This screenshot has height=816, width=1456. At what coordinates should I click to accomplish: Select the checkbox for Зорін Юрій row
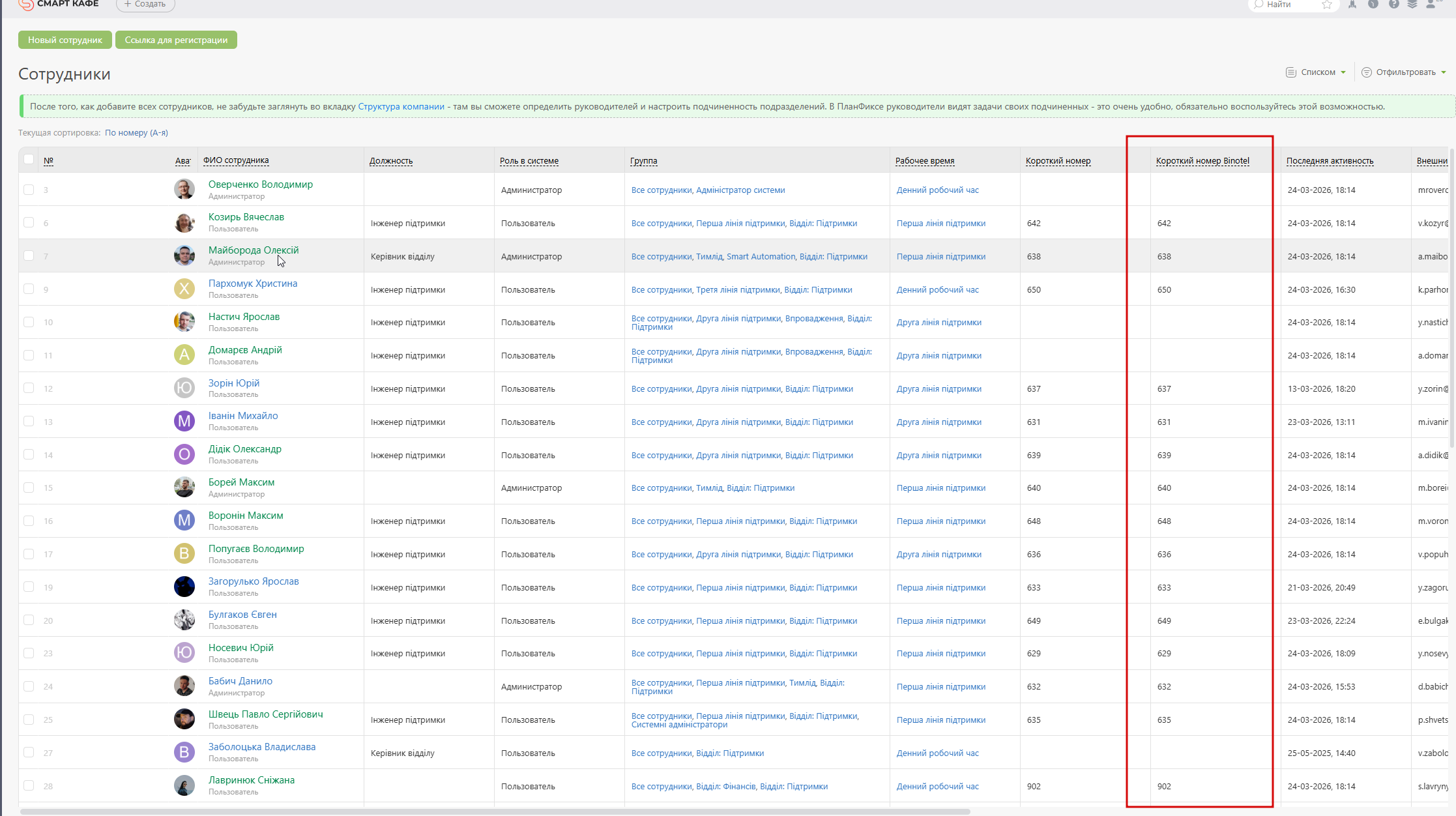point(29,388)
